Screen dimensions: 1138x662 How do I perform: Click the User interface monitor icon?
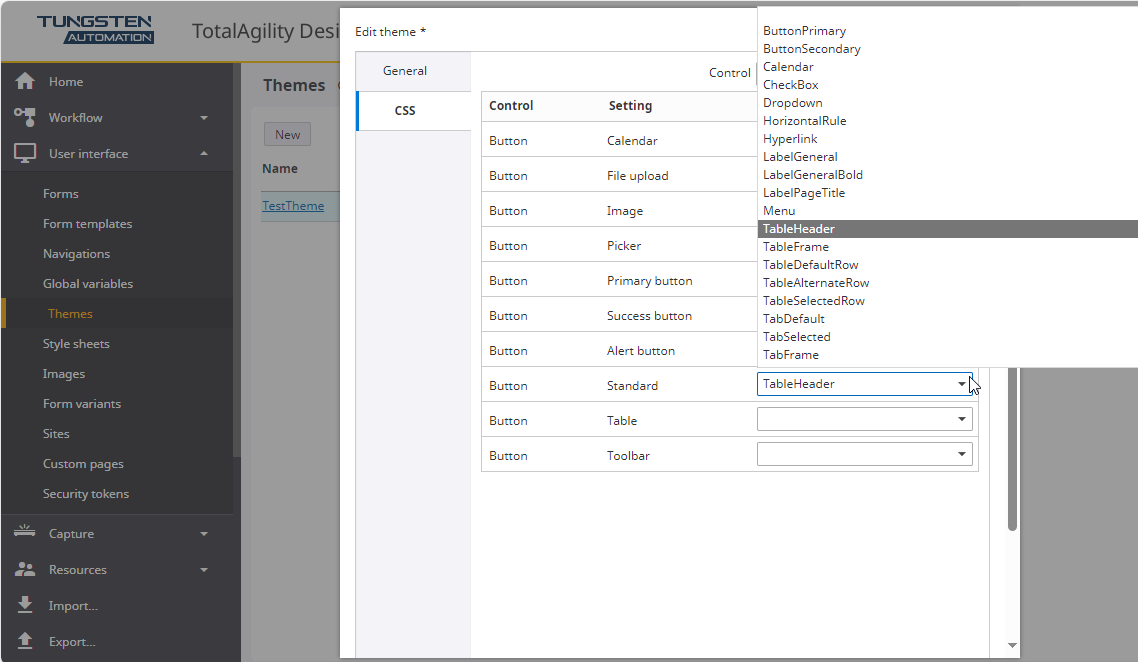[25, 153]
